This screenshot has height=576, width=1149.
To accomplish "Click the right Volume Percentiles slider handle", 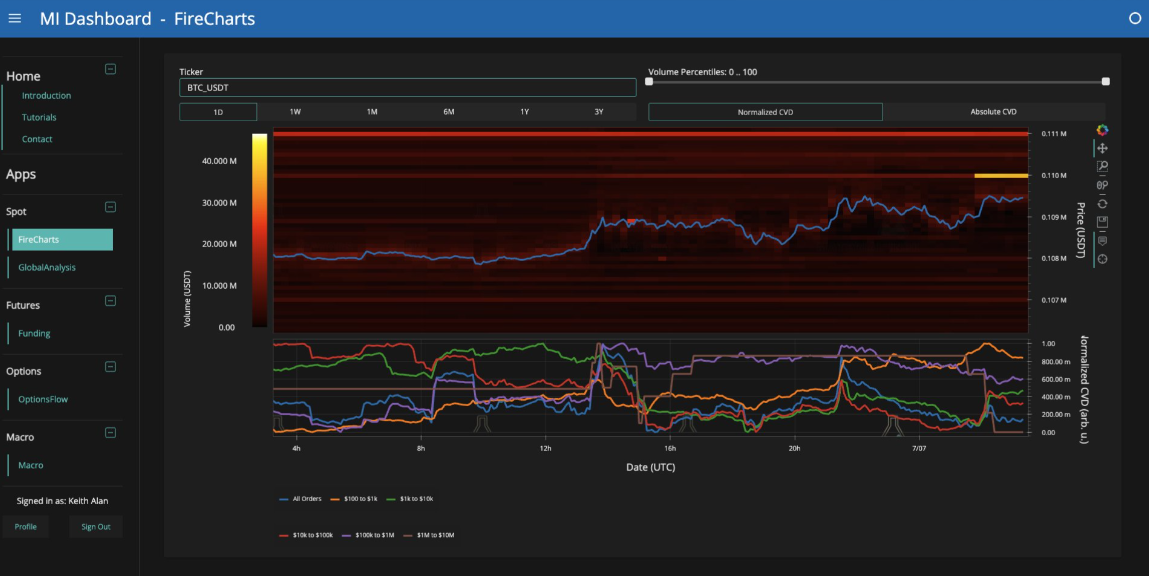I will pyautogui.click(x=1105, y=82).
